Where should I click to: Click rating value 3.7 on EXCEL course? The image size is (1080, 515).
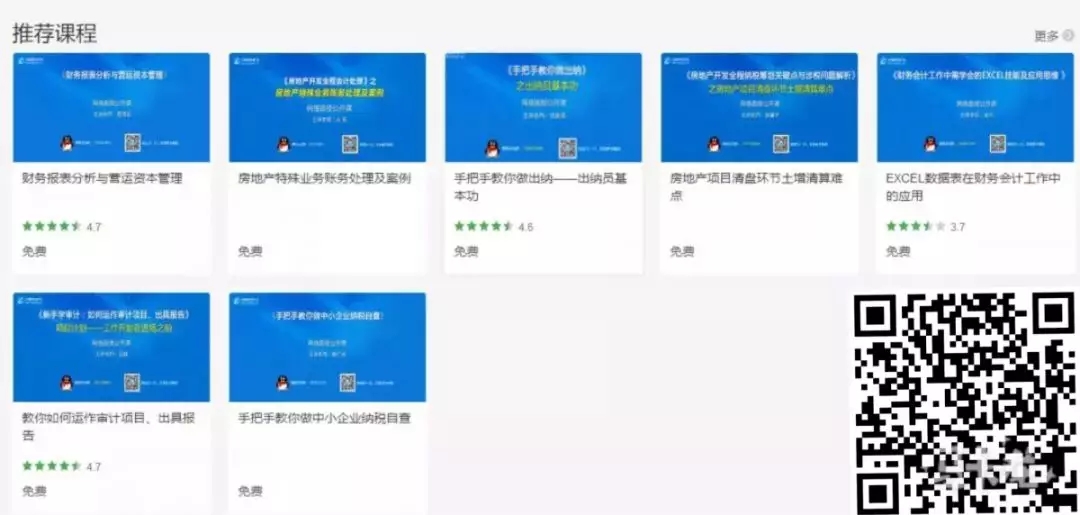point(957,227)
